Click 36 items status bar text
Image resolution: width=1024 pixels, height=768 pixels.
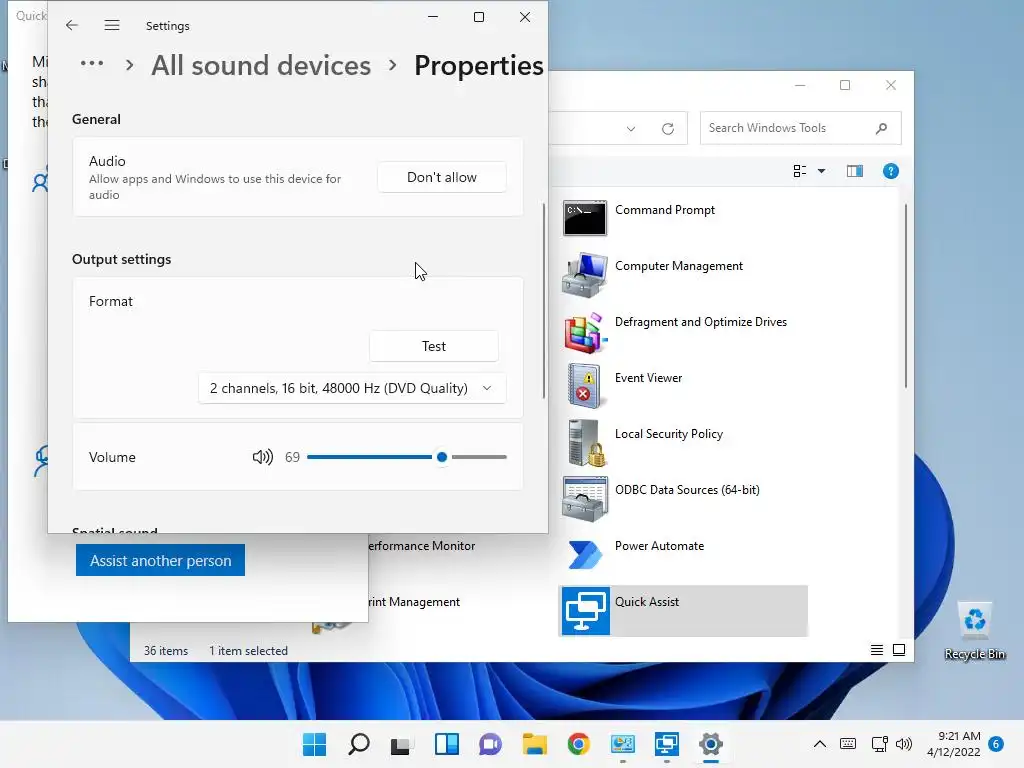[x=166, y=650]
